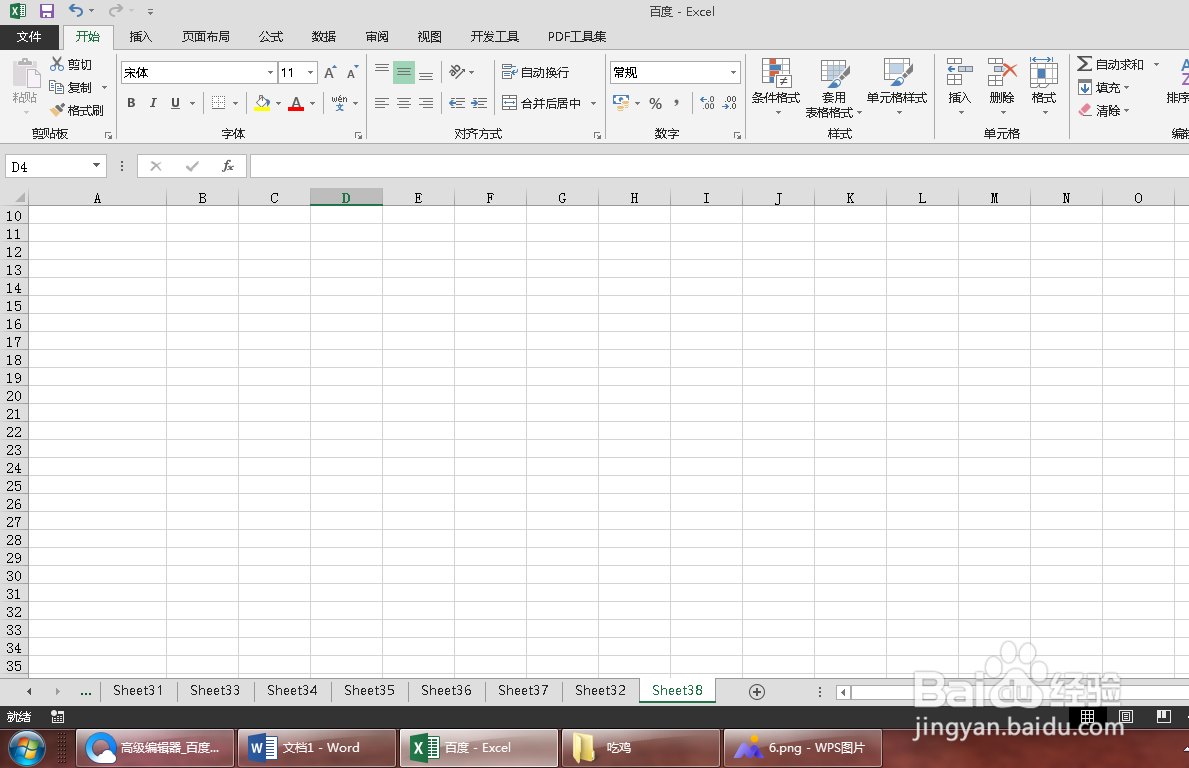1189x768 pixels.
Task: Select column D header
Action: click(346, 198)
